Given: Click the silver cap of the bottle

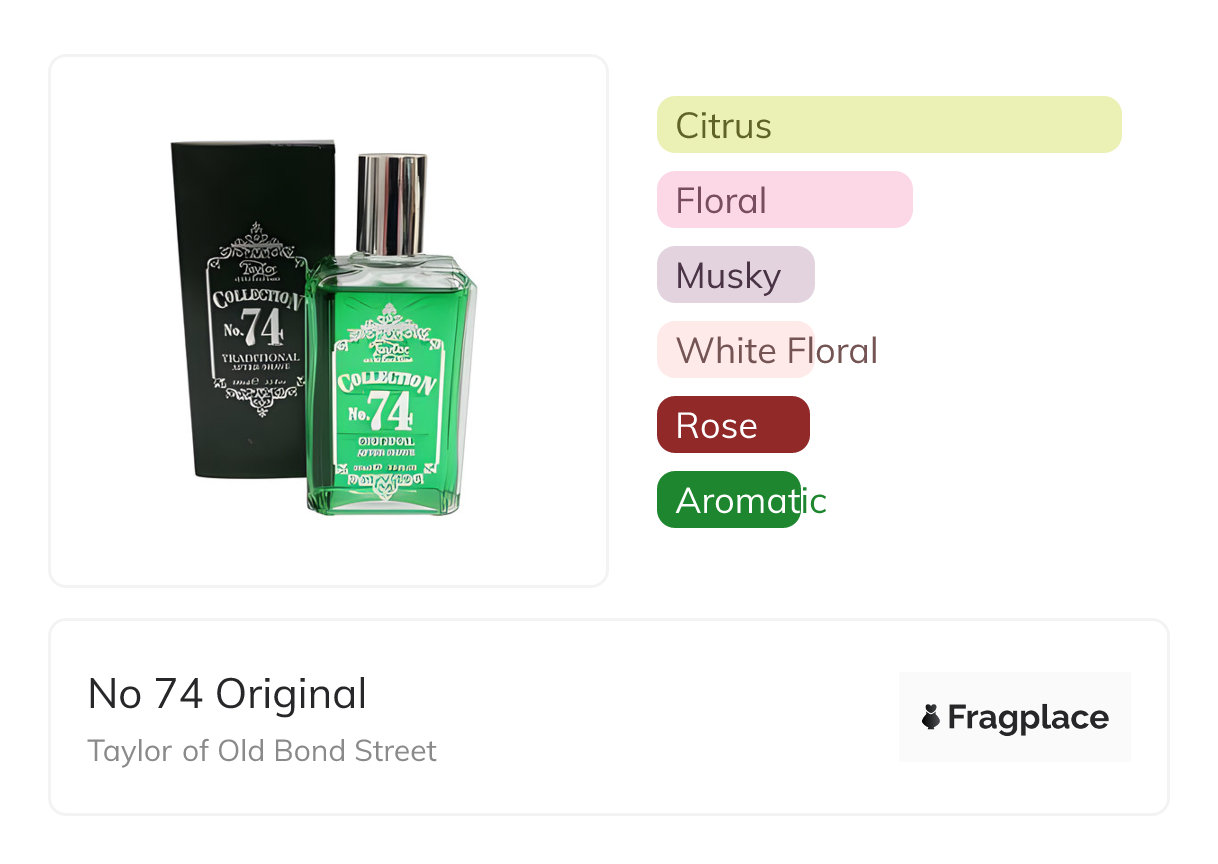Looking at the screenshot, I should pyautogui.click(x=392, y=203).
